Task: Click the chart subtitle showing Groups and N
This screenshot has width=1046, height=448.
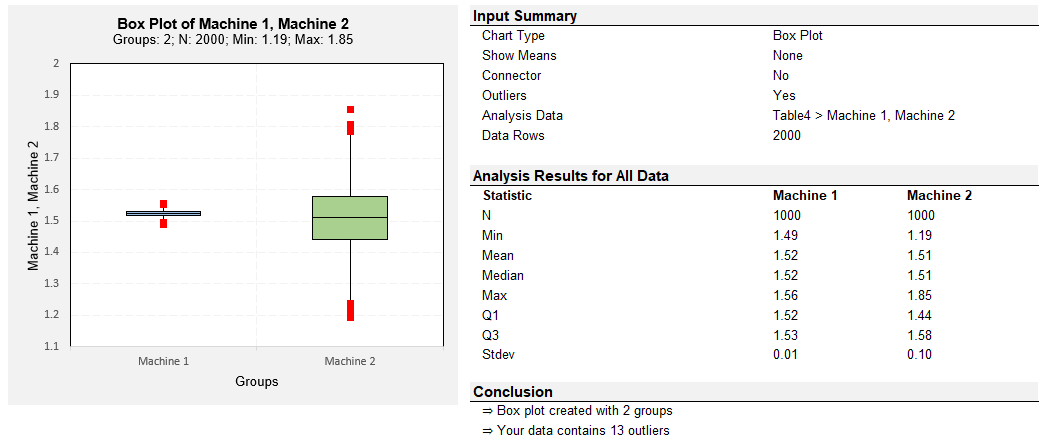Action: [x=233, y=39]
